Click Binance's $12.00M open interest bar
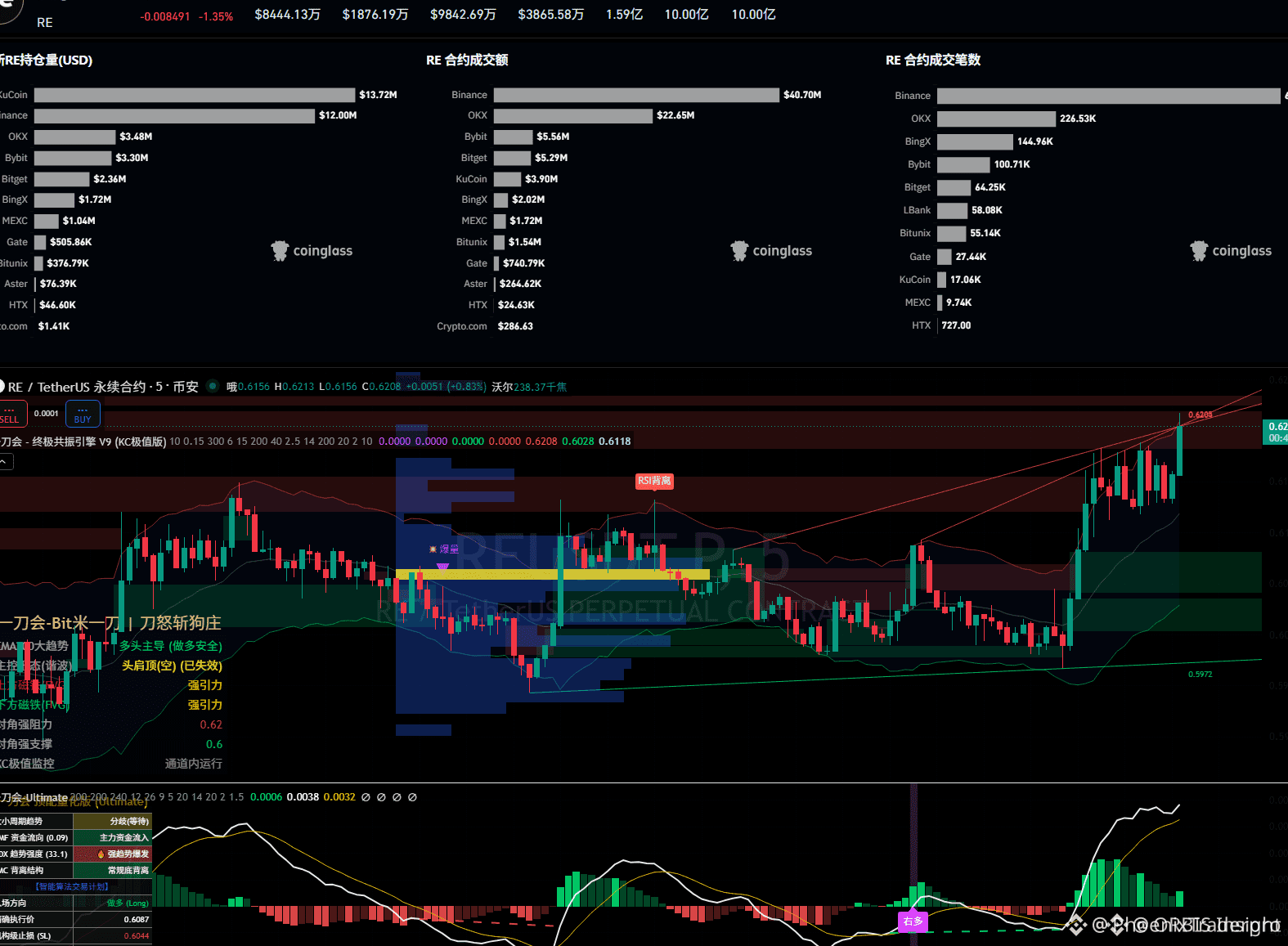 [x=174, y=116]
